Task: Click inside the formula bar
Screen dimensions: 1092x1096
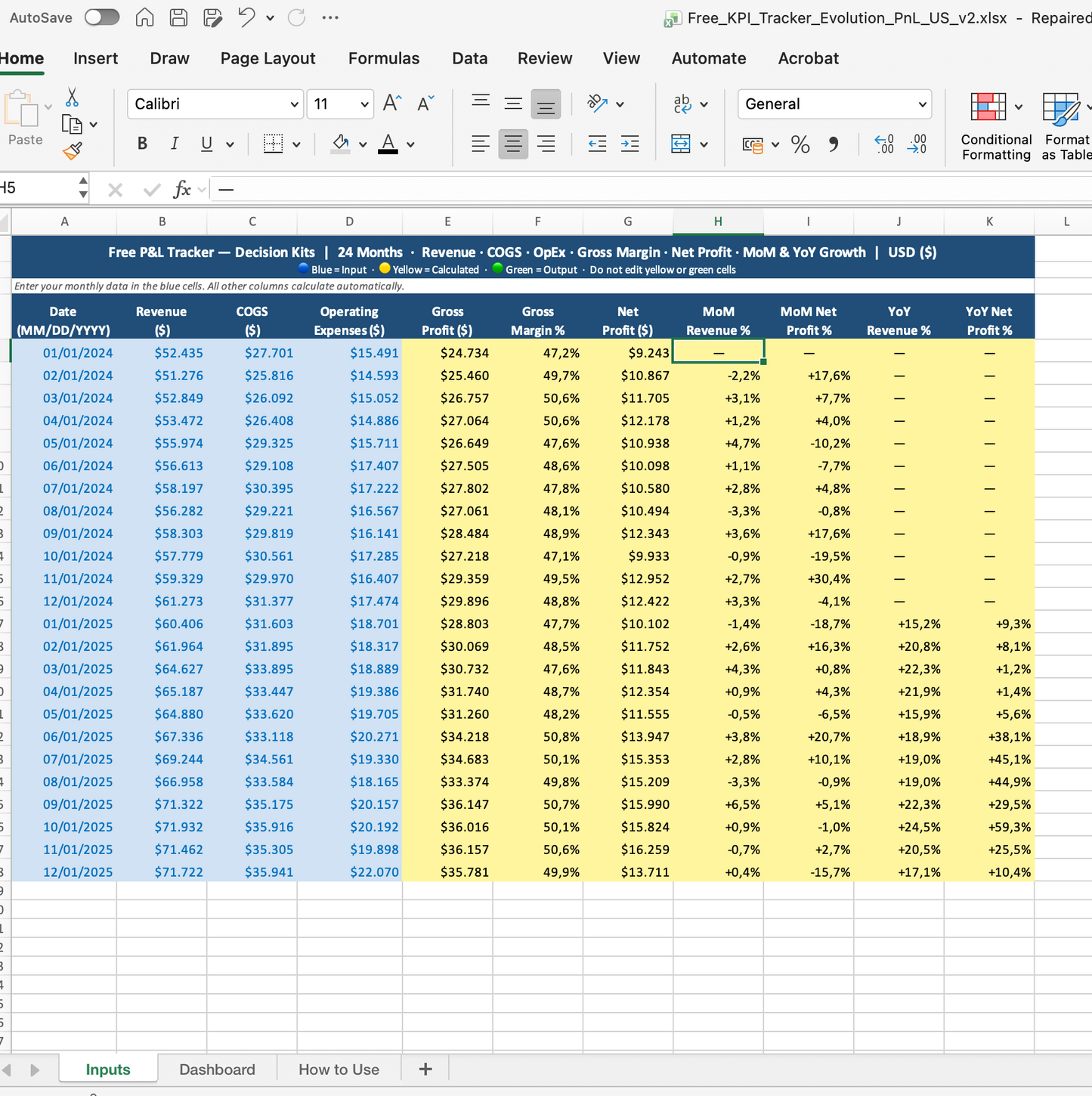Action: coord(529,189)
